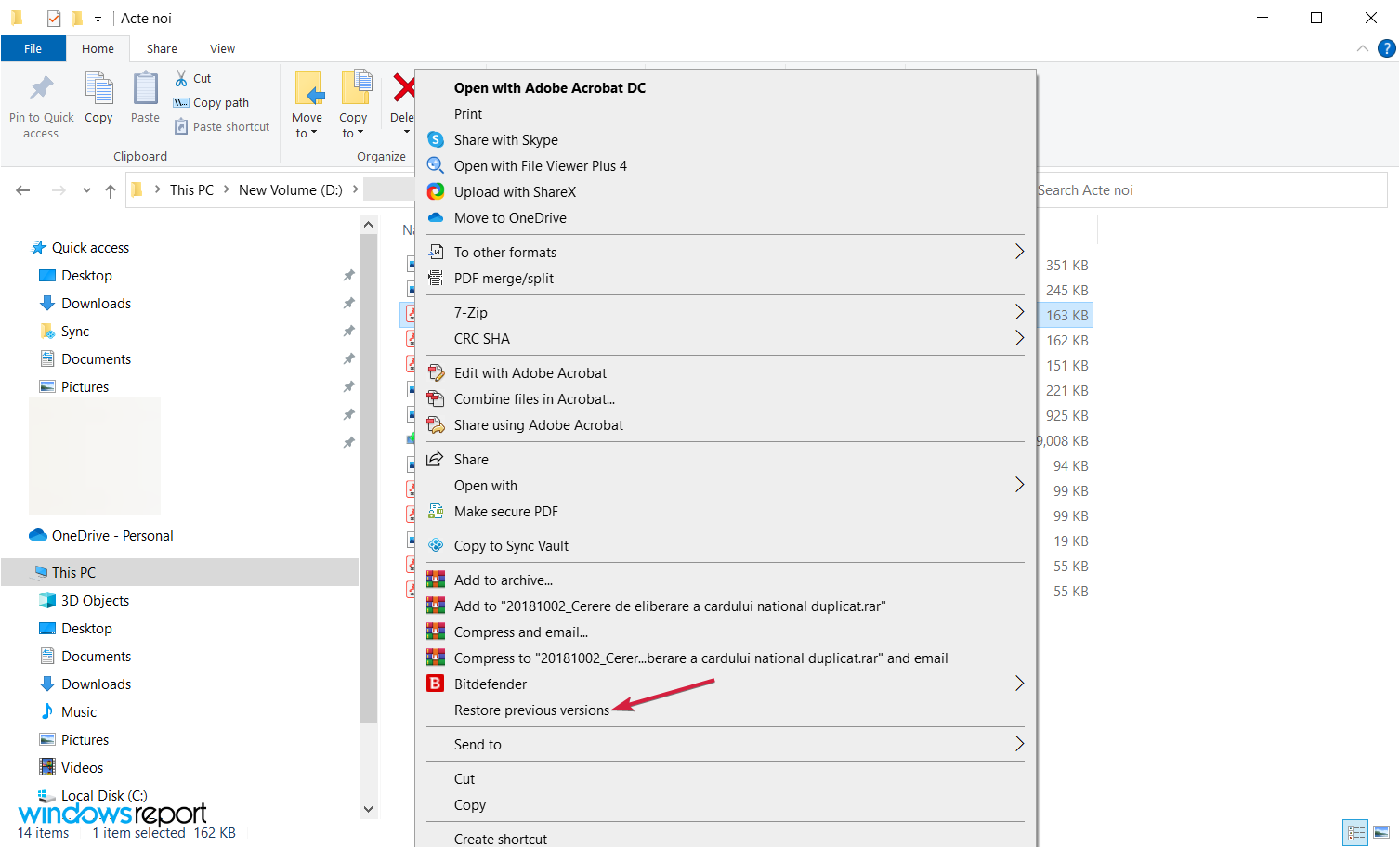Click the Edit with Adobe Acrobat icon
Screen dimensions: 1400x847
436,373
